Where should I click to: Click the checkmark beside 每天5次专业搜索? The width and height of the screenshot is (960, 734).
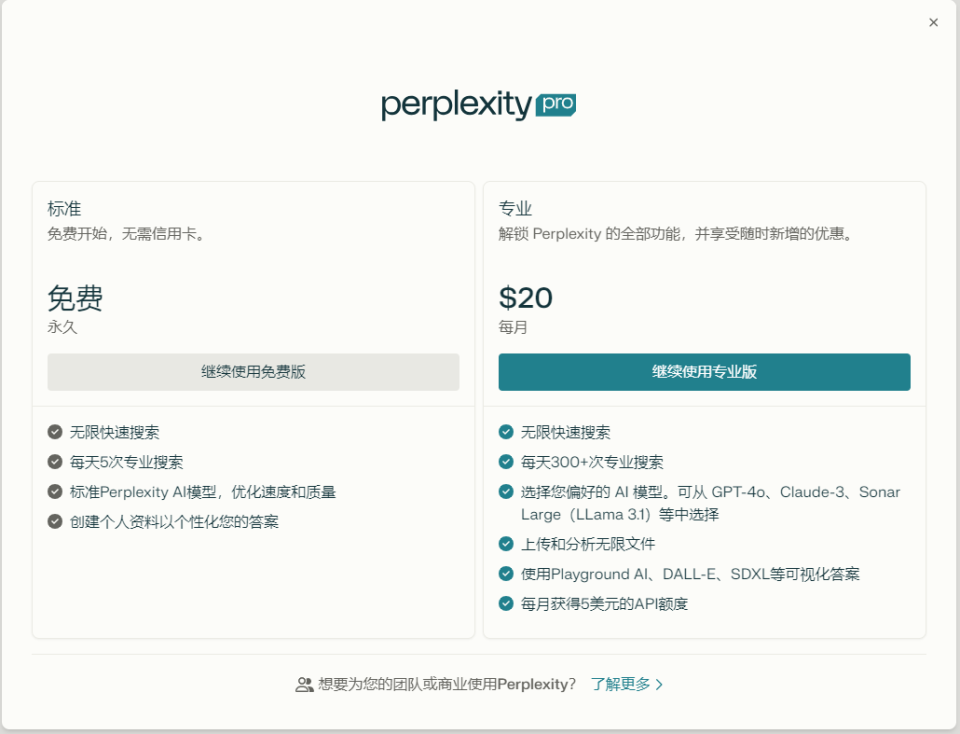[54, 462]
